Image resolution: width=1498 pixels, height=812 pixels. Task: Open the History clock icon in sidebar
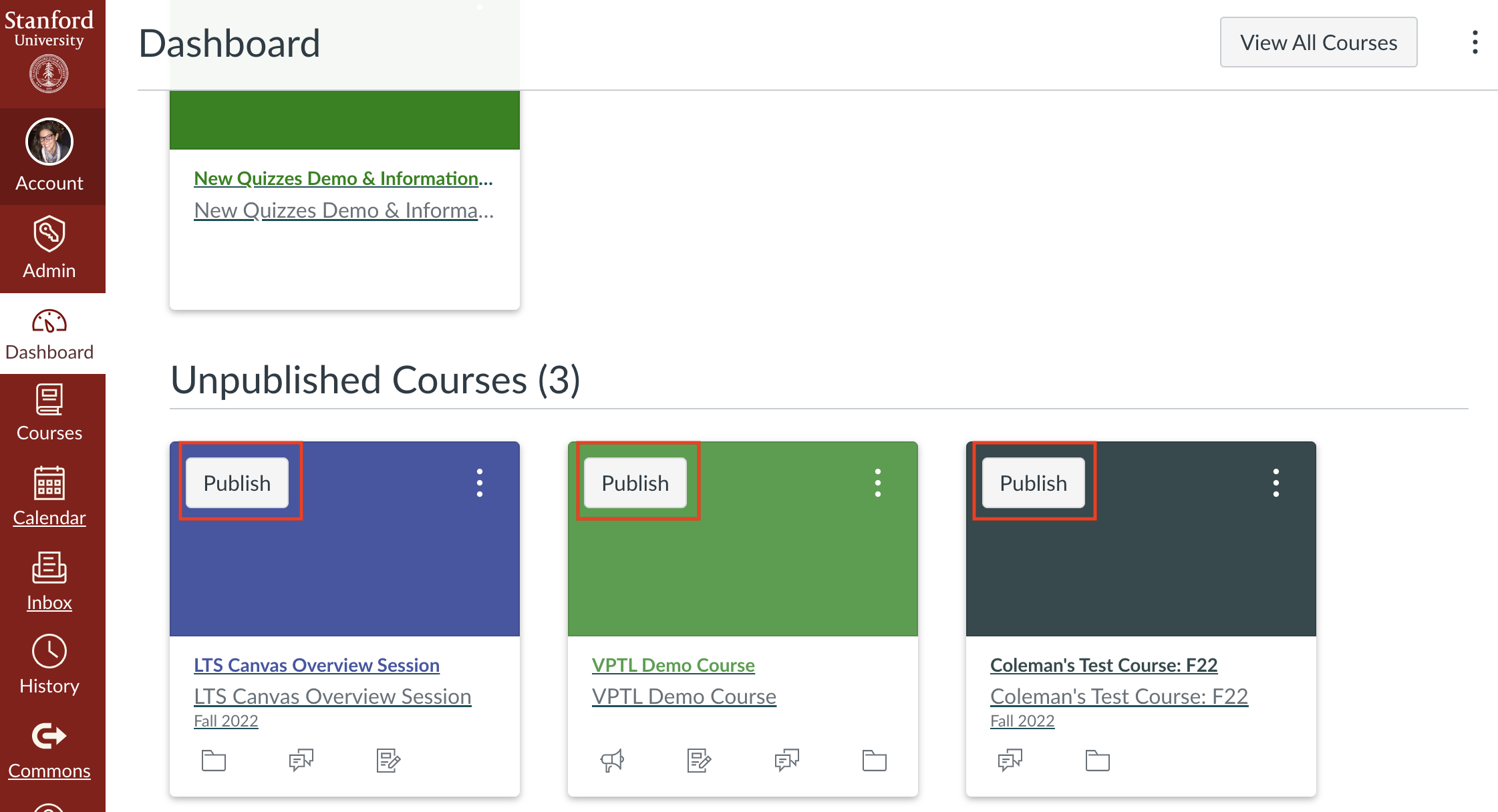pos(49,652)
